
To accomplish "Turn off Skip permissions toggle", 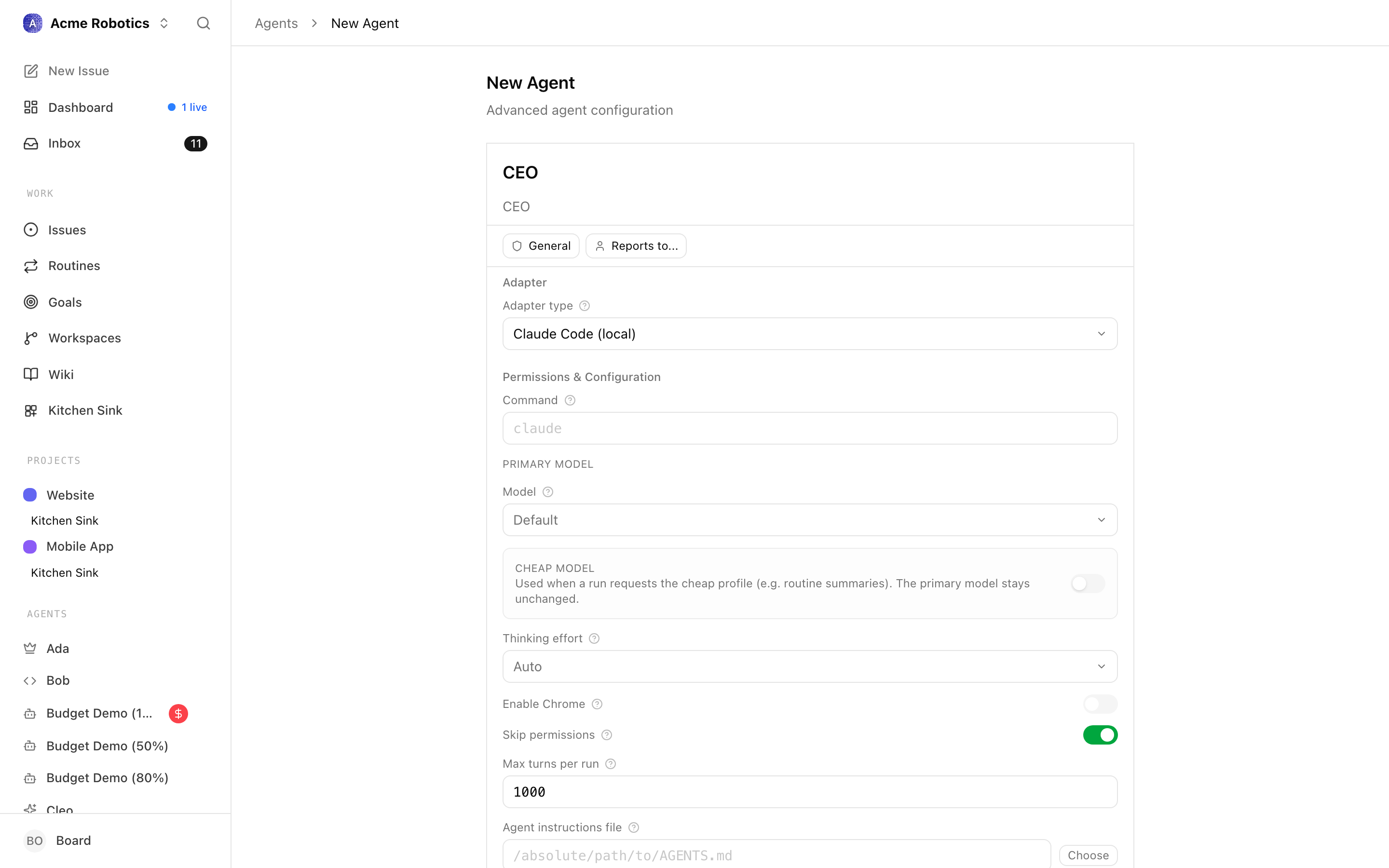I will coord(1100,735).
